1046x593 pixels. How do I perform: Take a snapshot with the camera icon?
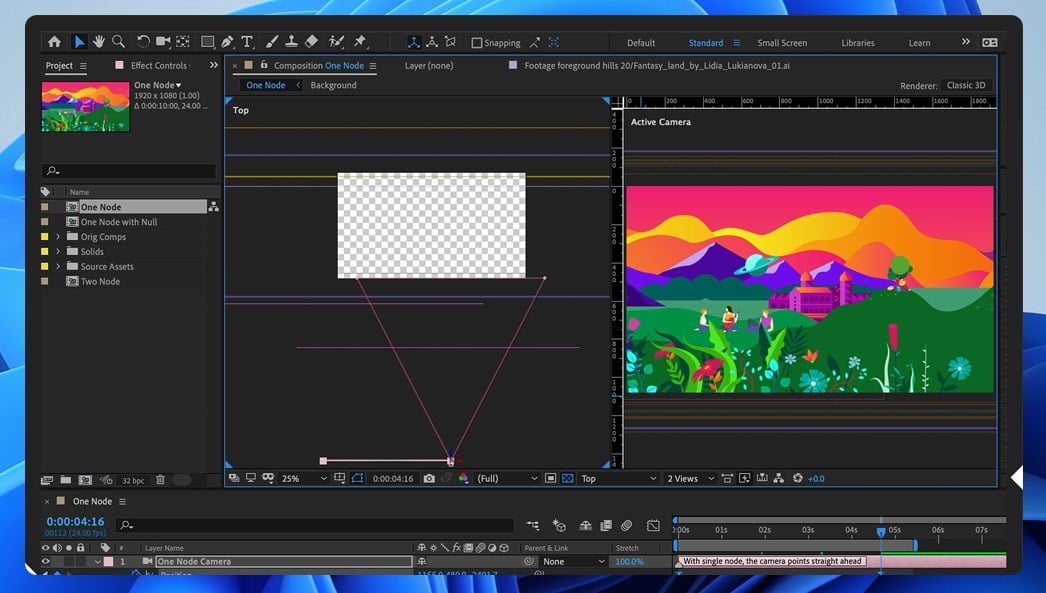click(429, 479)
